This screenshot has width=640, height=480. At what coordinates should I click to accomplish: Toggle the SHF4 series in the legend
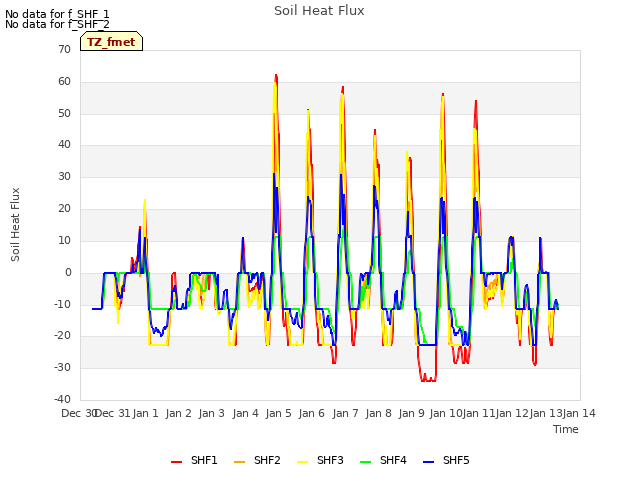coord(383,460)
